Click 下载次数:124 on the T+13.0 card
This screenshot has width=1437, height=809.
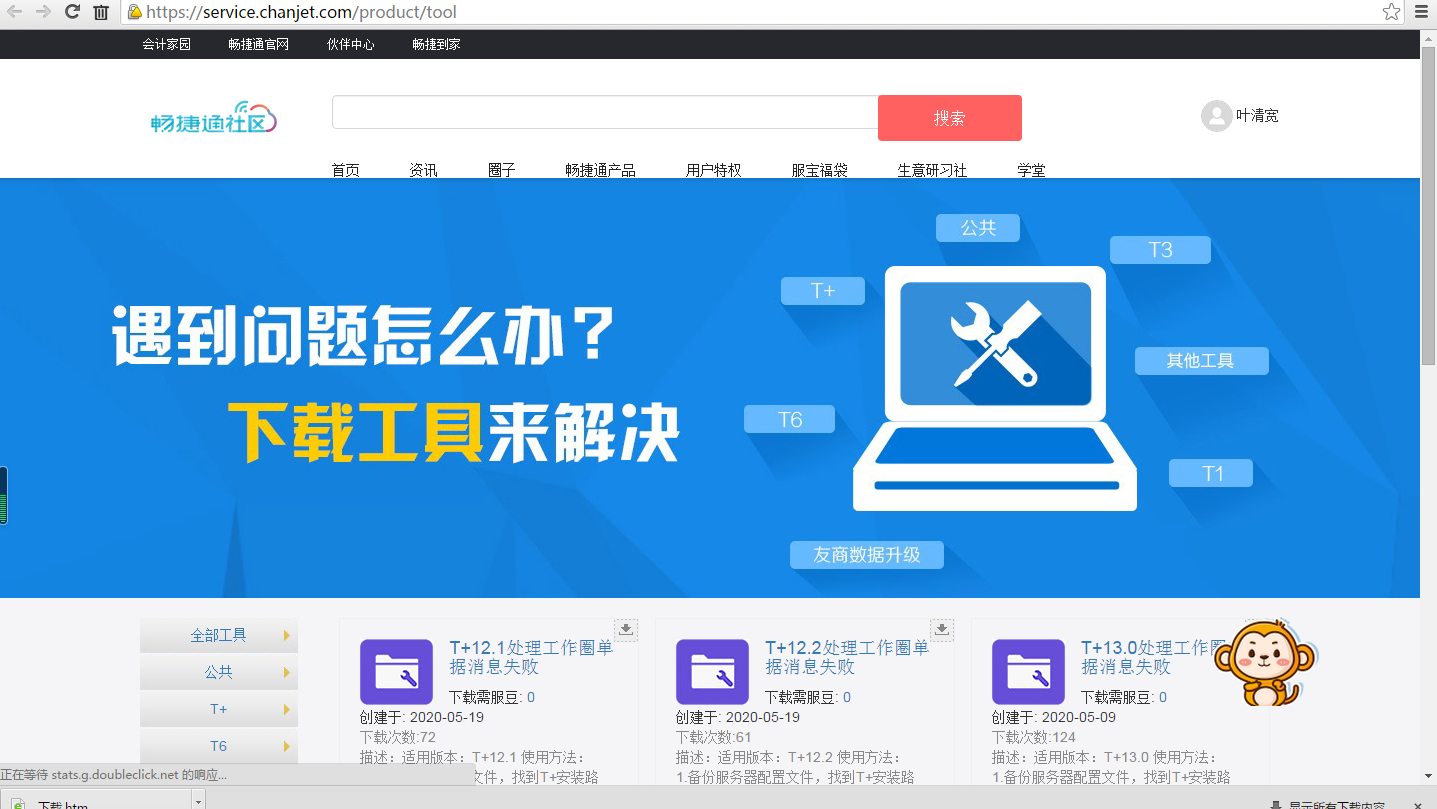tap(1036, 737)
